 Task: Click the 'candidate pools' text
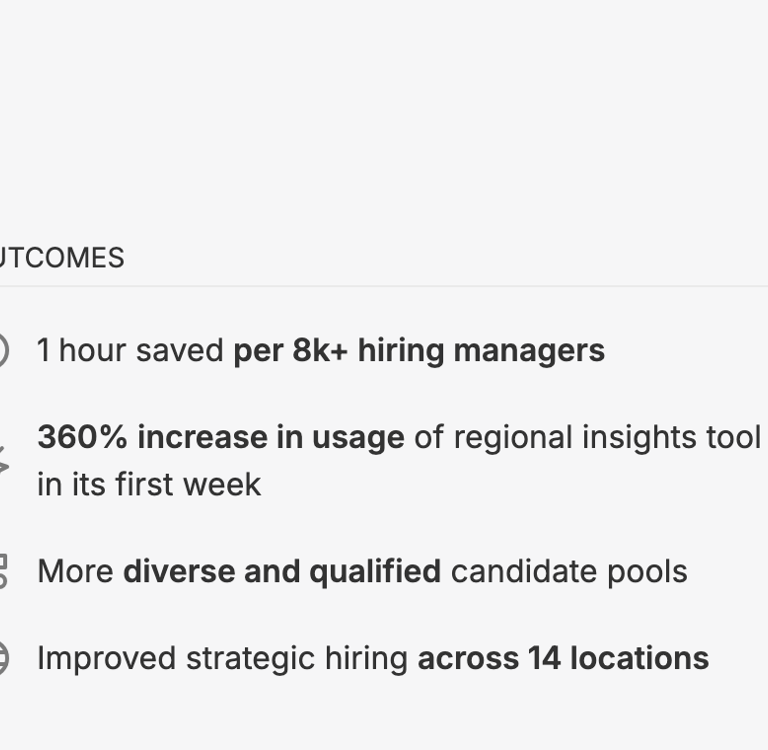pos(569,573)
